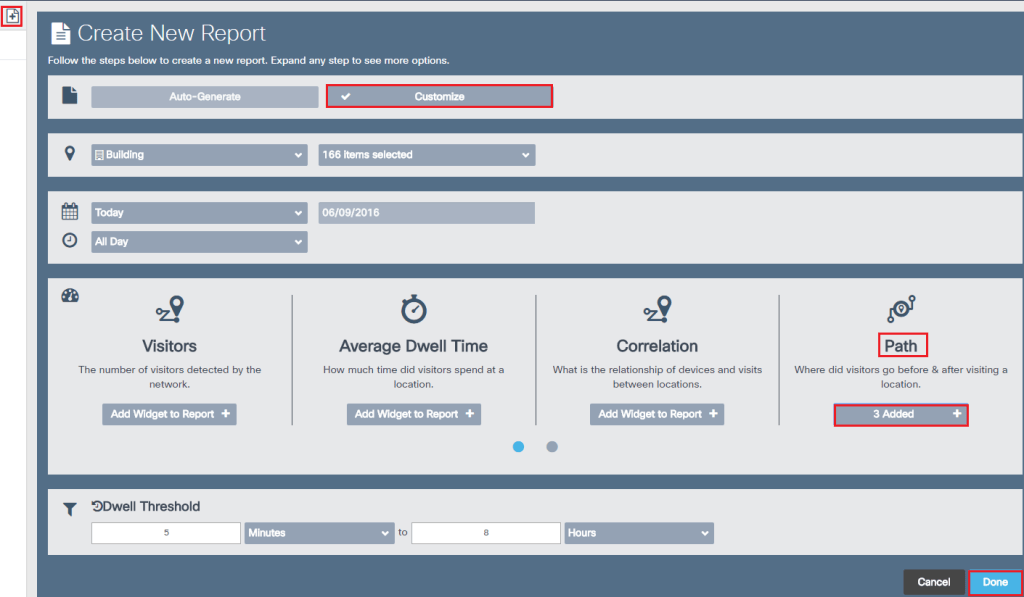The height and width of the screenshot is (597, 1024).
Task: Click the dwell threshold maximum field with 8
Action: click(x=486, y=533)
